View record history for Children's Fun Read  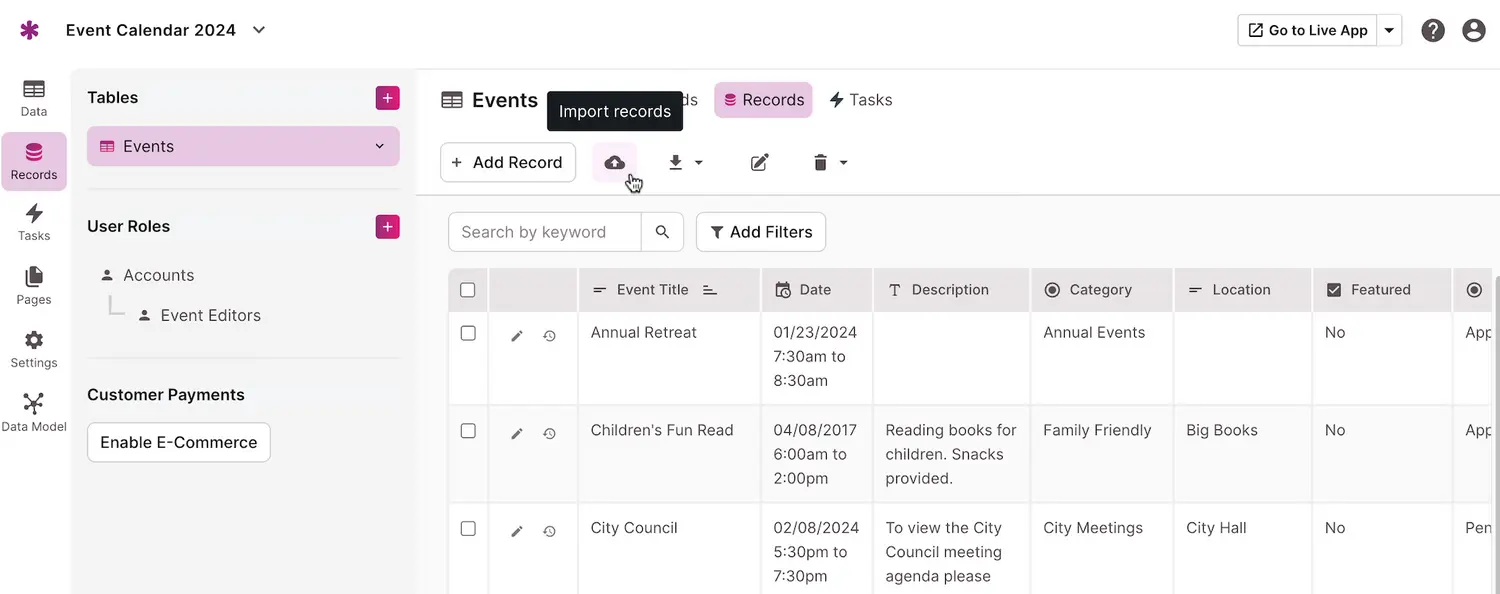[549, 434]
